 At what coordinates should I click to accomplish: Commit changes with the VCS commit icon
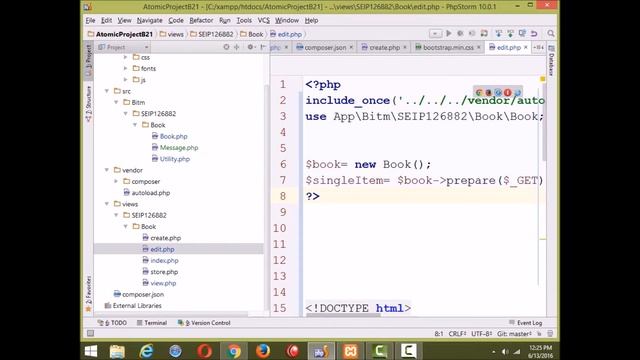pos(510,33)
